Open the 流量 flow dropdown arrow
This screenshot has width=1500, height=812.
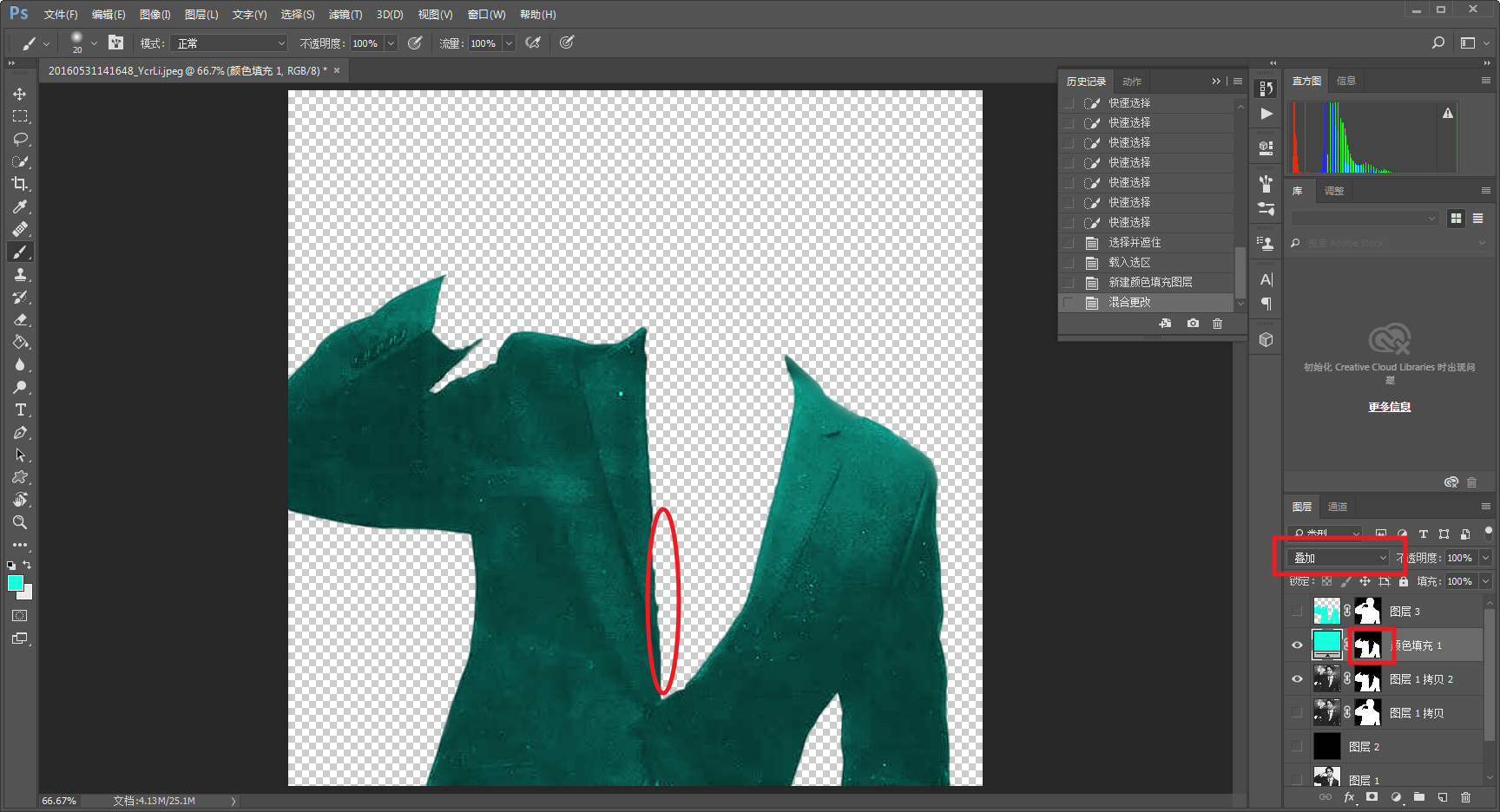(509, 43)
